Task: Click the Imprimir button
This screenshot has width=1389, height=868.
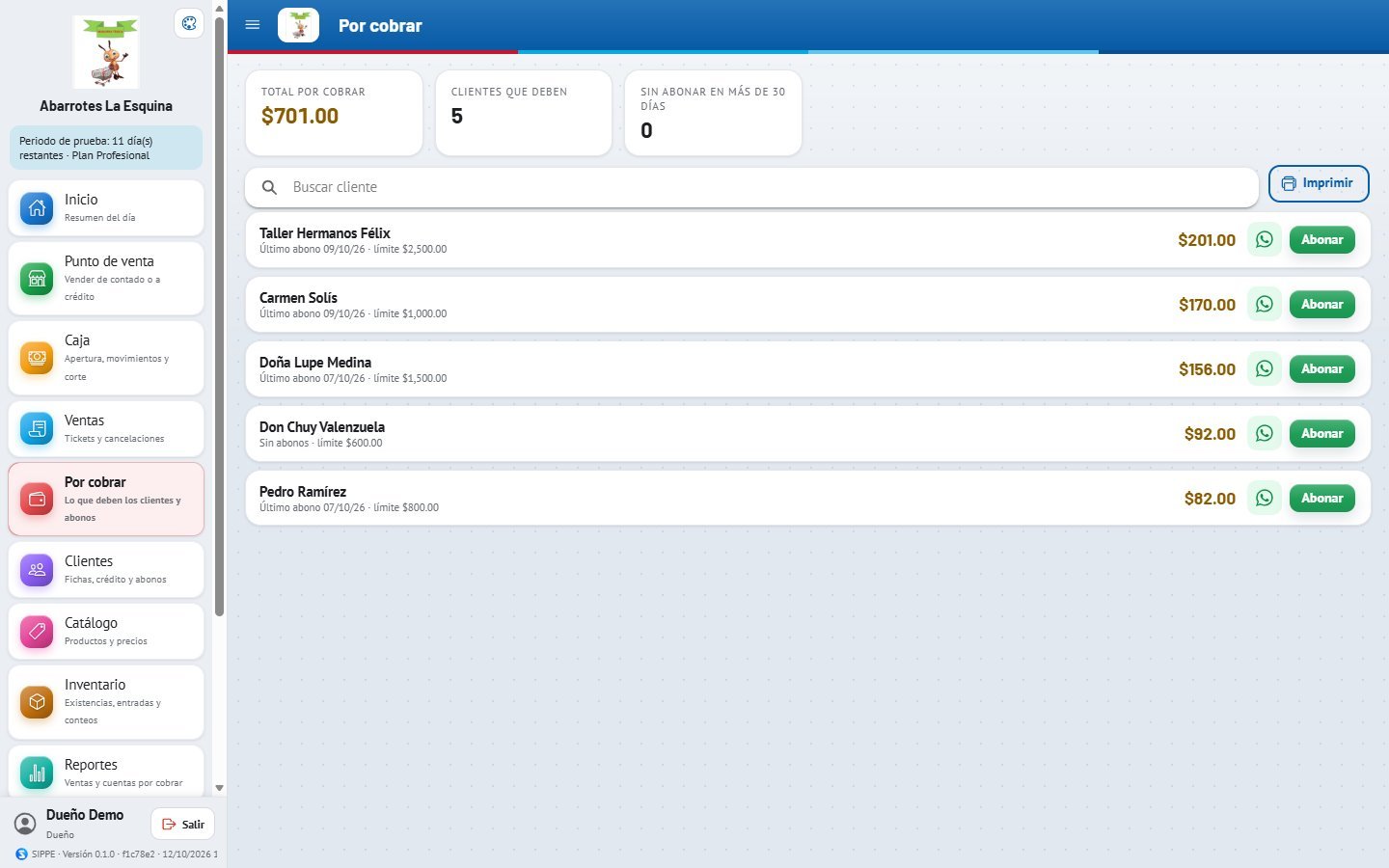Action: point(1319,183)
